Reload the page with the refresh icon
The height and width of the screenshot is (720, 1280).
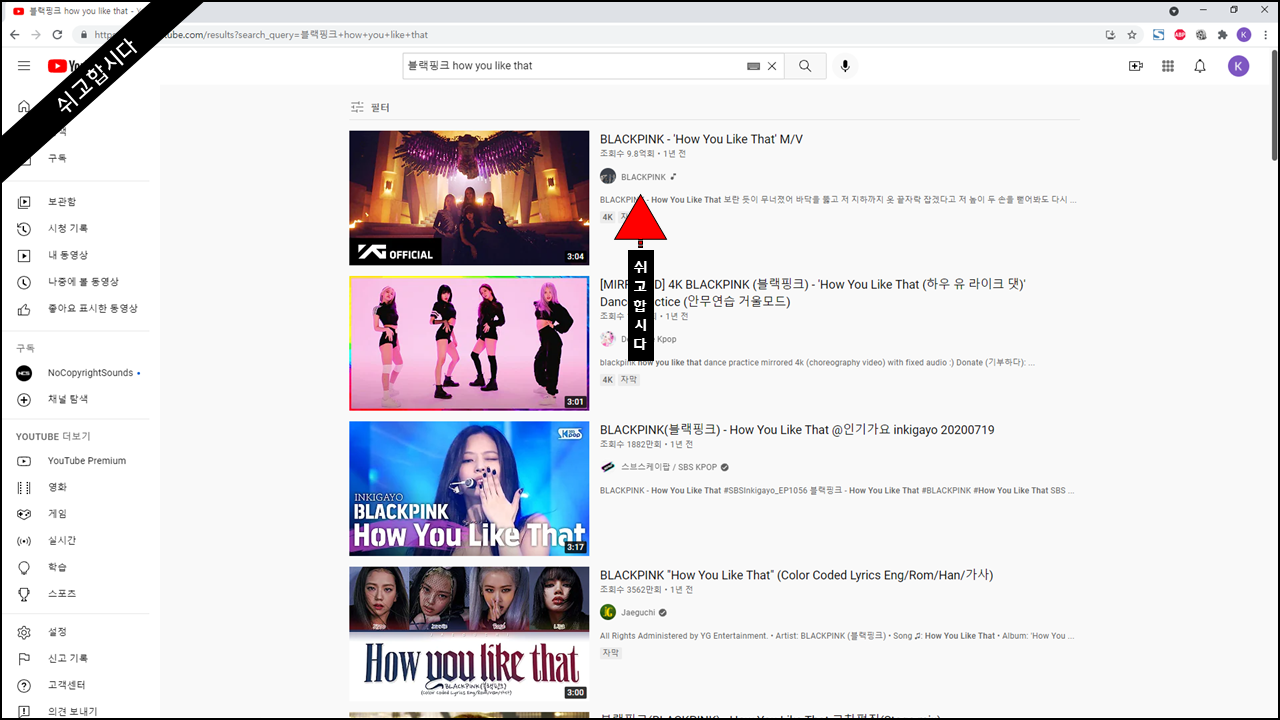point(57,34)
